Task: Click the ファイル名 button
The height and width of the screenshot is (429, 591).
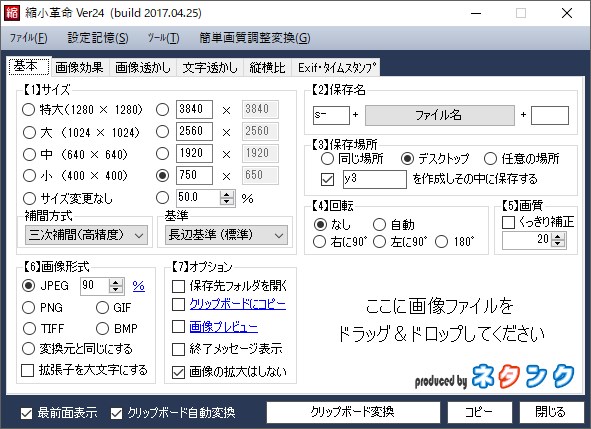Action: point(440,115)
